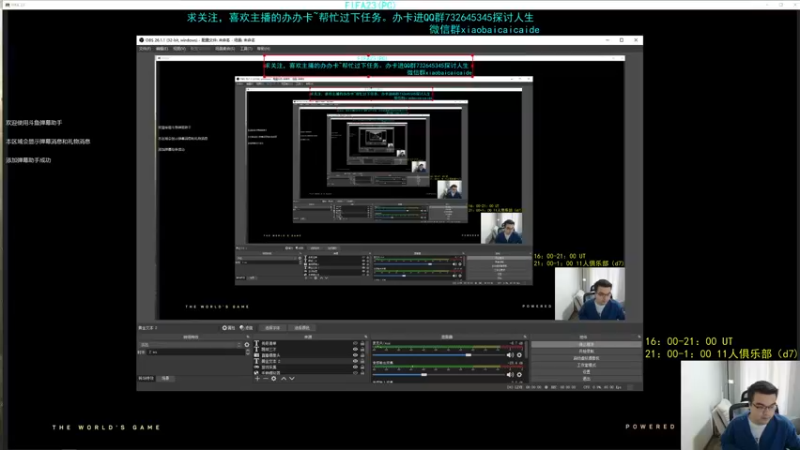Click OBS logo in the title bar

pyautogui.click(x=142, y=40)
